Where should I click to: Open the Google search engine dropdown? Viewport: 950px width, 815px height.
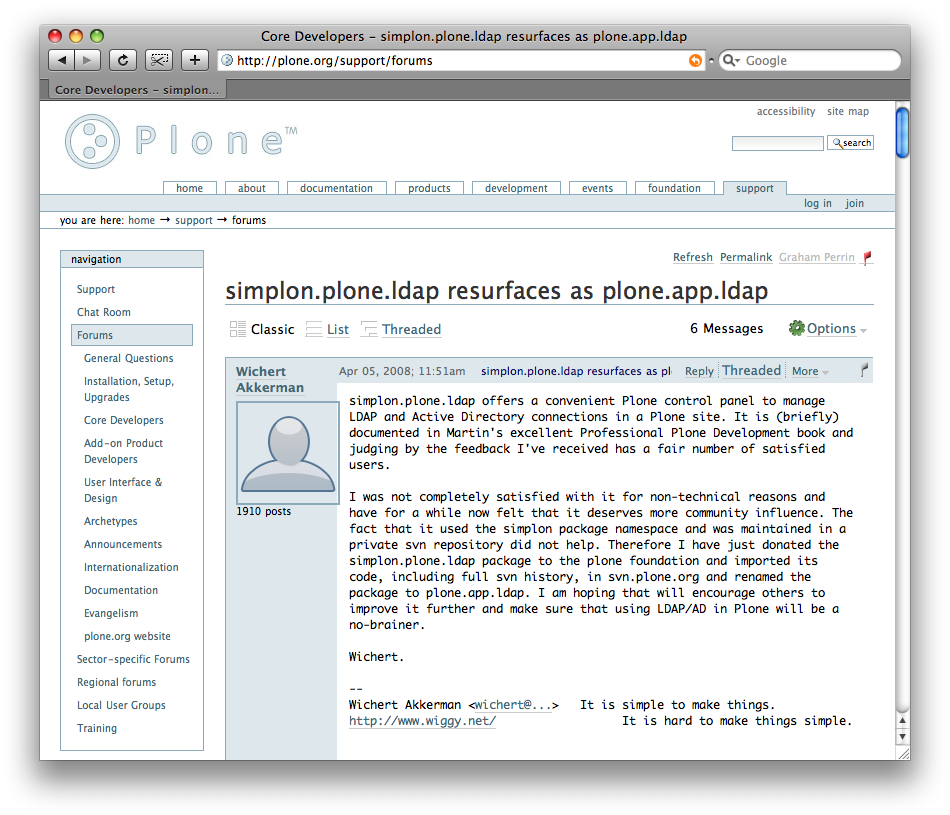coord(730,61)
